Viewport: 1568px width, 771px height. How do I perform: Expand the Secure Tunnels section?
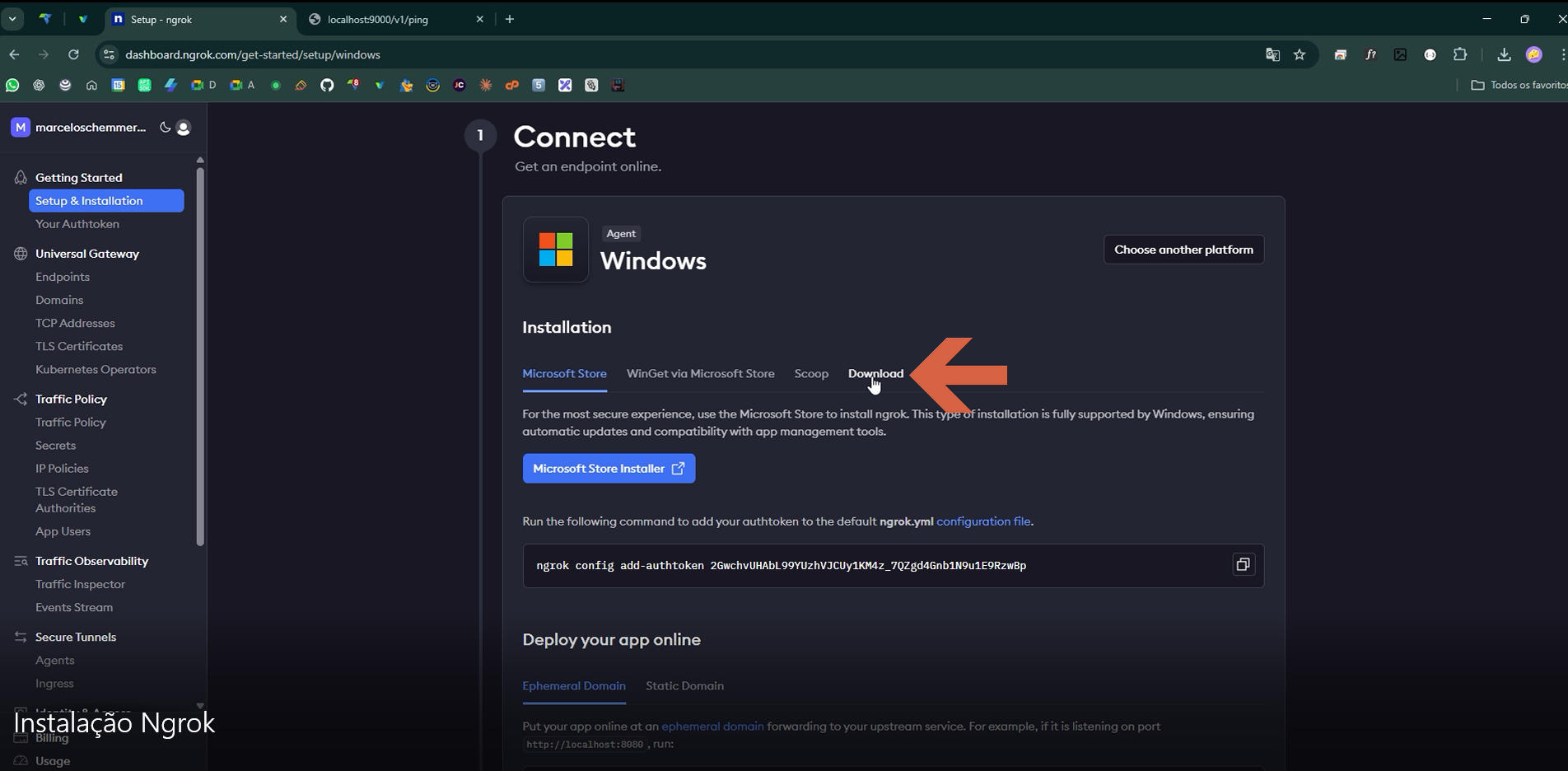coord(76,637)
